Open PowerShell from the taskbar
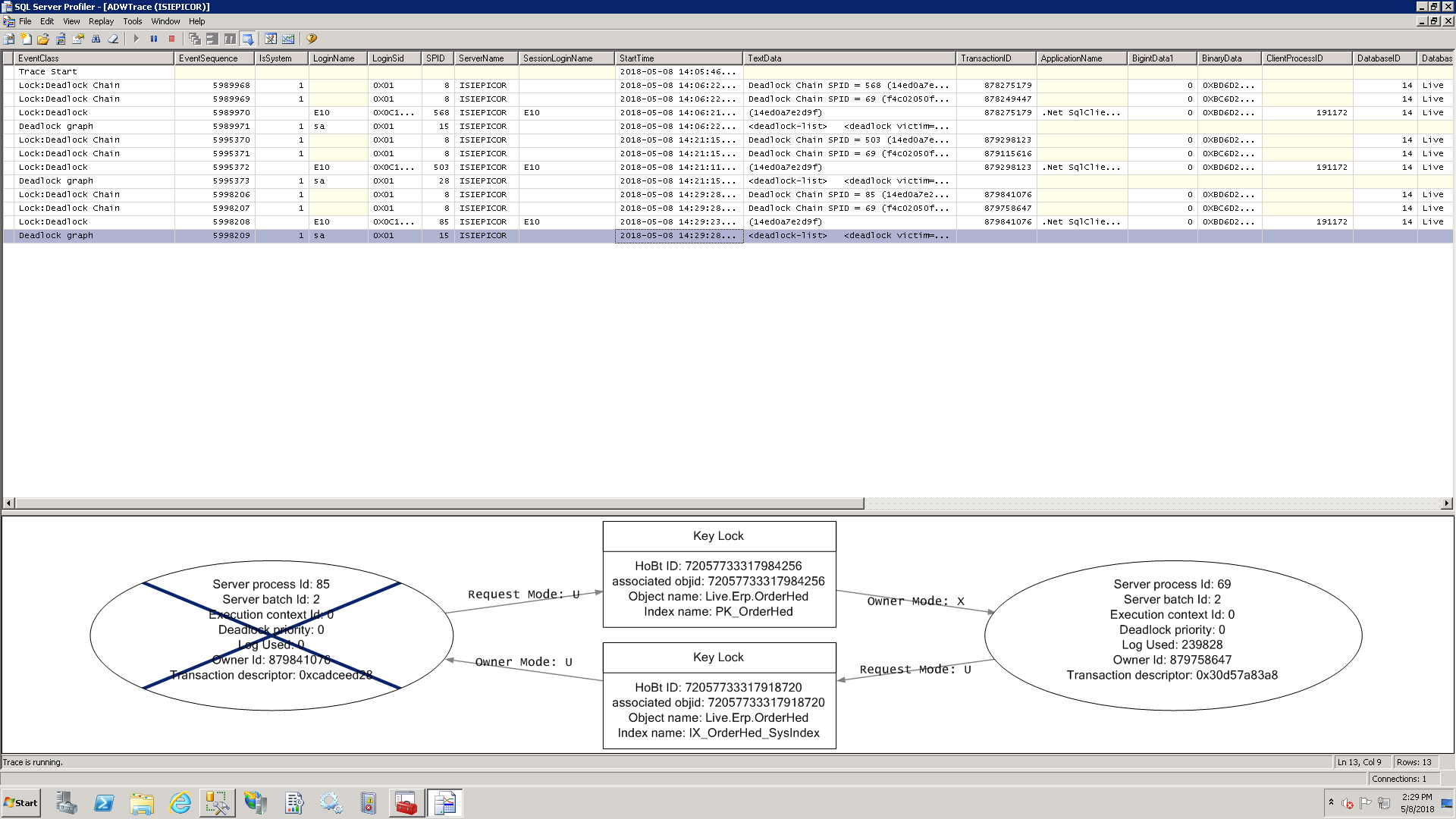This screenshot has width=1456, height=819. pos(104,803)
